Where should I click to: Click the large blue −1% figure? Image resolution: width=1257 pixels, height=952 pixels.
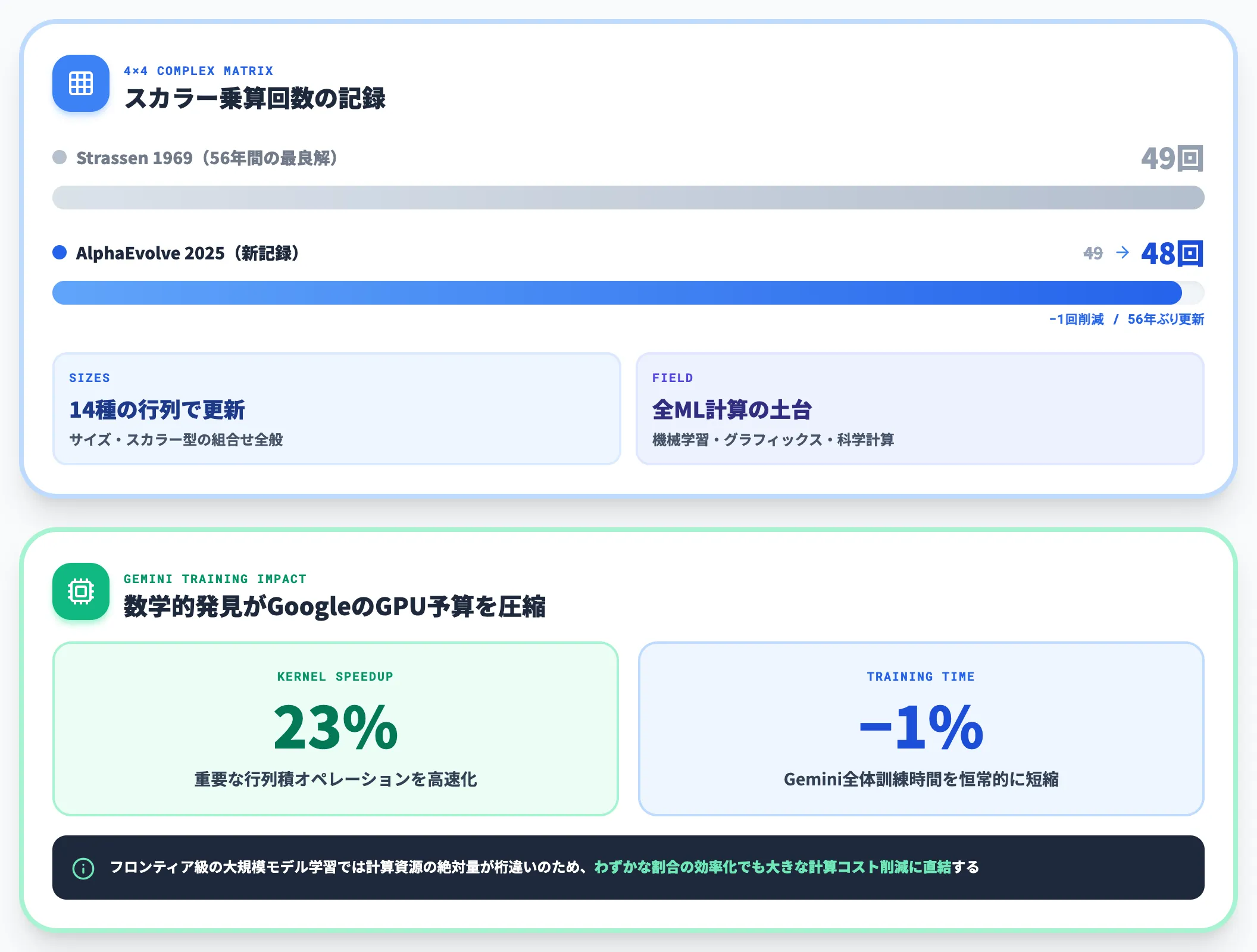coord(921,726)
